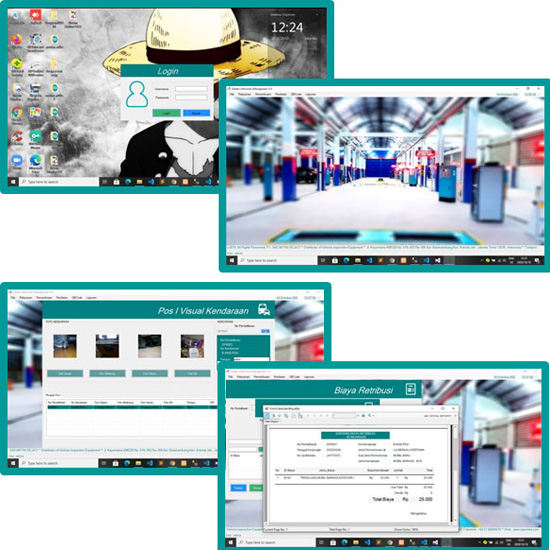Click Start button in login screenshot taskbar
The height and width of the screenshot is (550, 550).
13,182
